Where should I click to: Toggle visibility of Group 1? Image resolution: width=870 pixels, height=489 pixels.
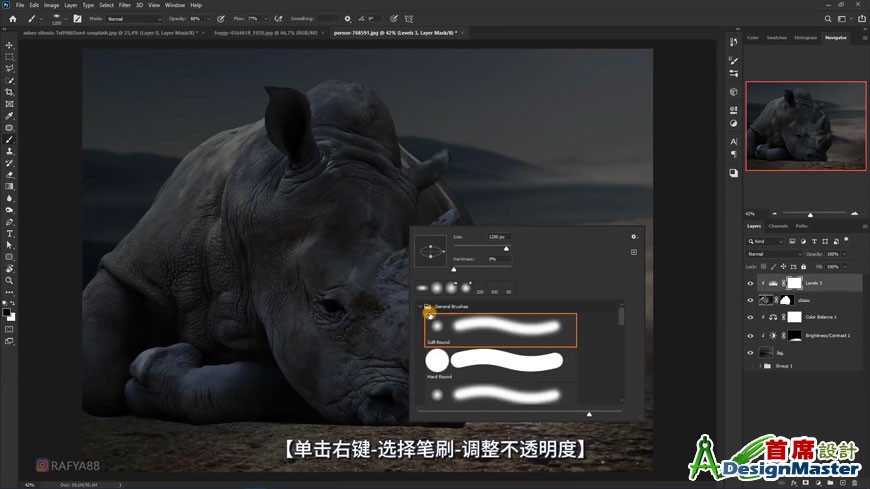coord(750,366)
